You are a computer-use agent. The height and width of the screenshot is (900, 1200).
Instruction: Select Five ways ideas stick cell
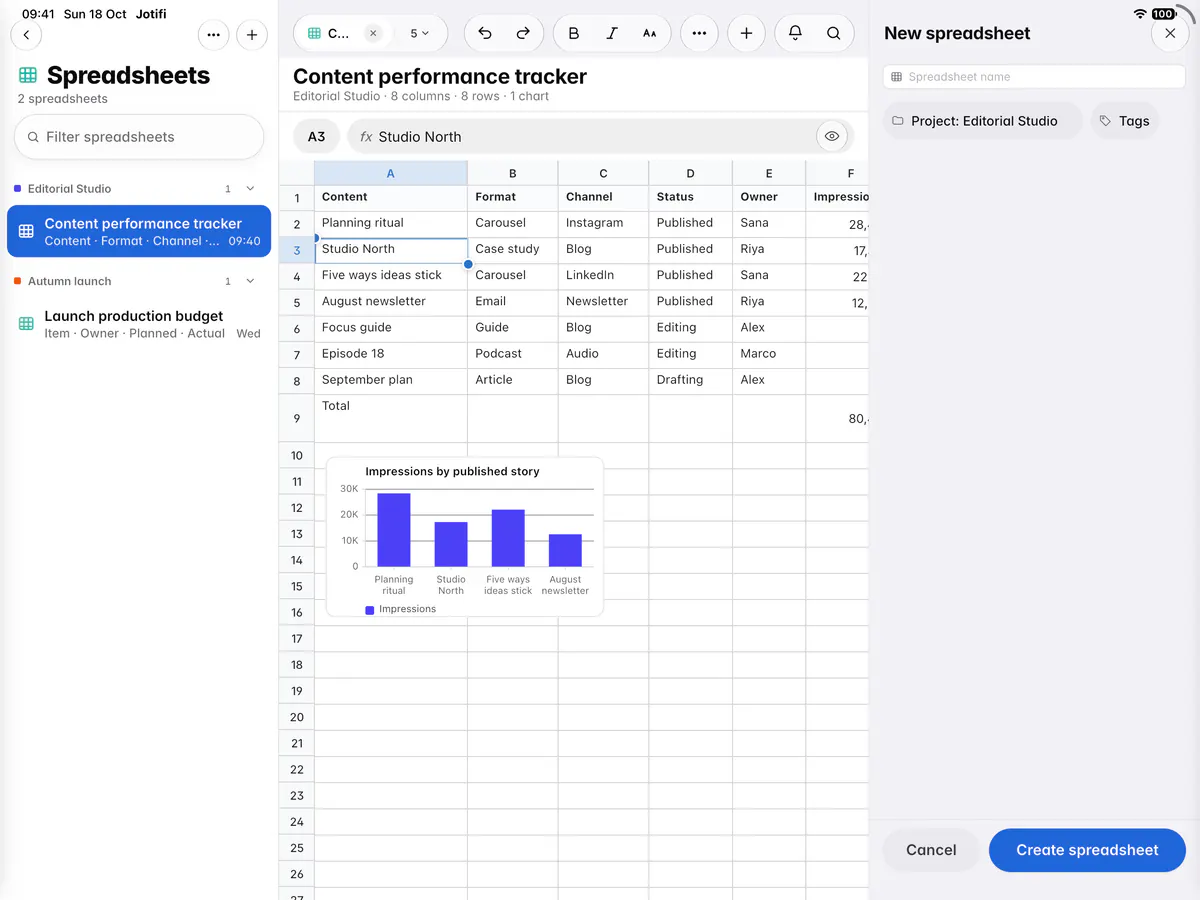pos(391,276)
